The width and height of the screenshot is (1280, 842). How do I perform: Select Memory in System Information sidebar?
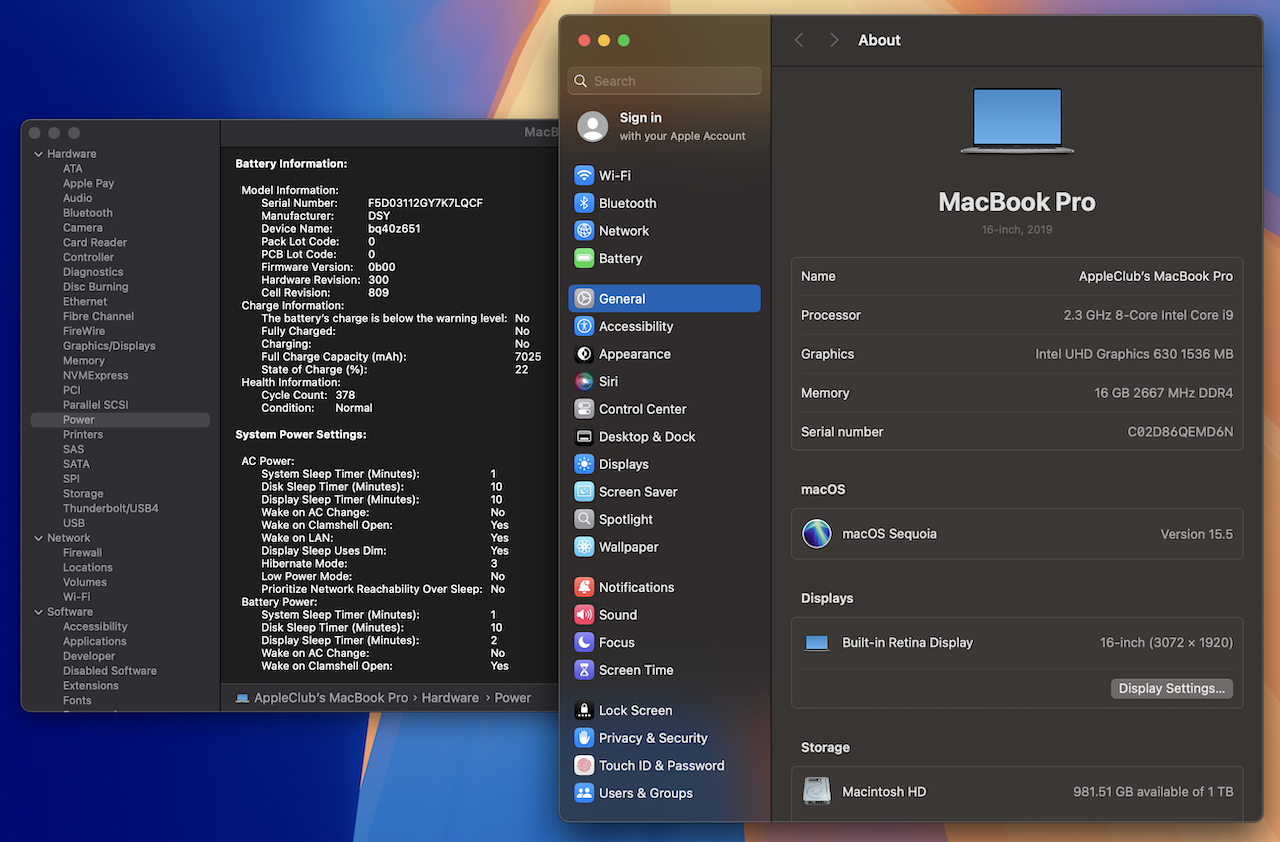(84, 361)
